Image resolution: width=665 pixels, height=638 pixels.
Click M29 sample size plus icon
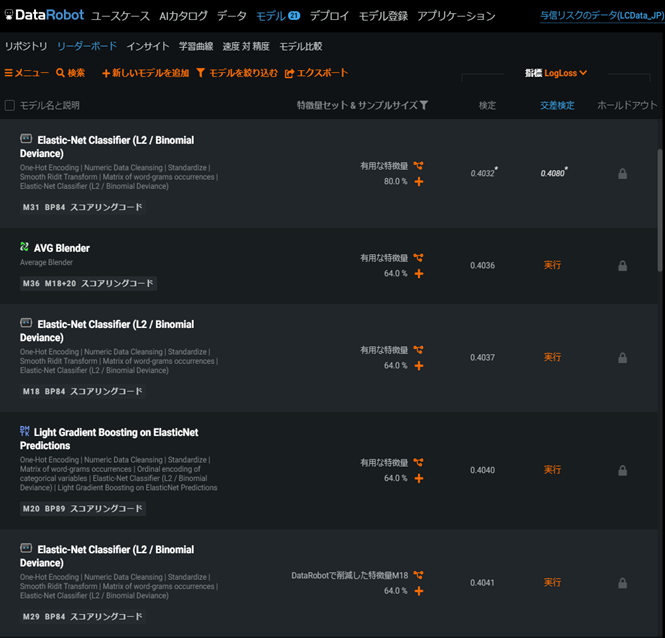(419, 591)
